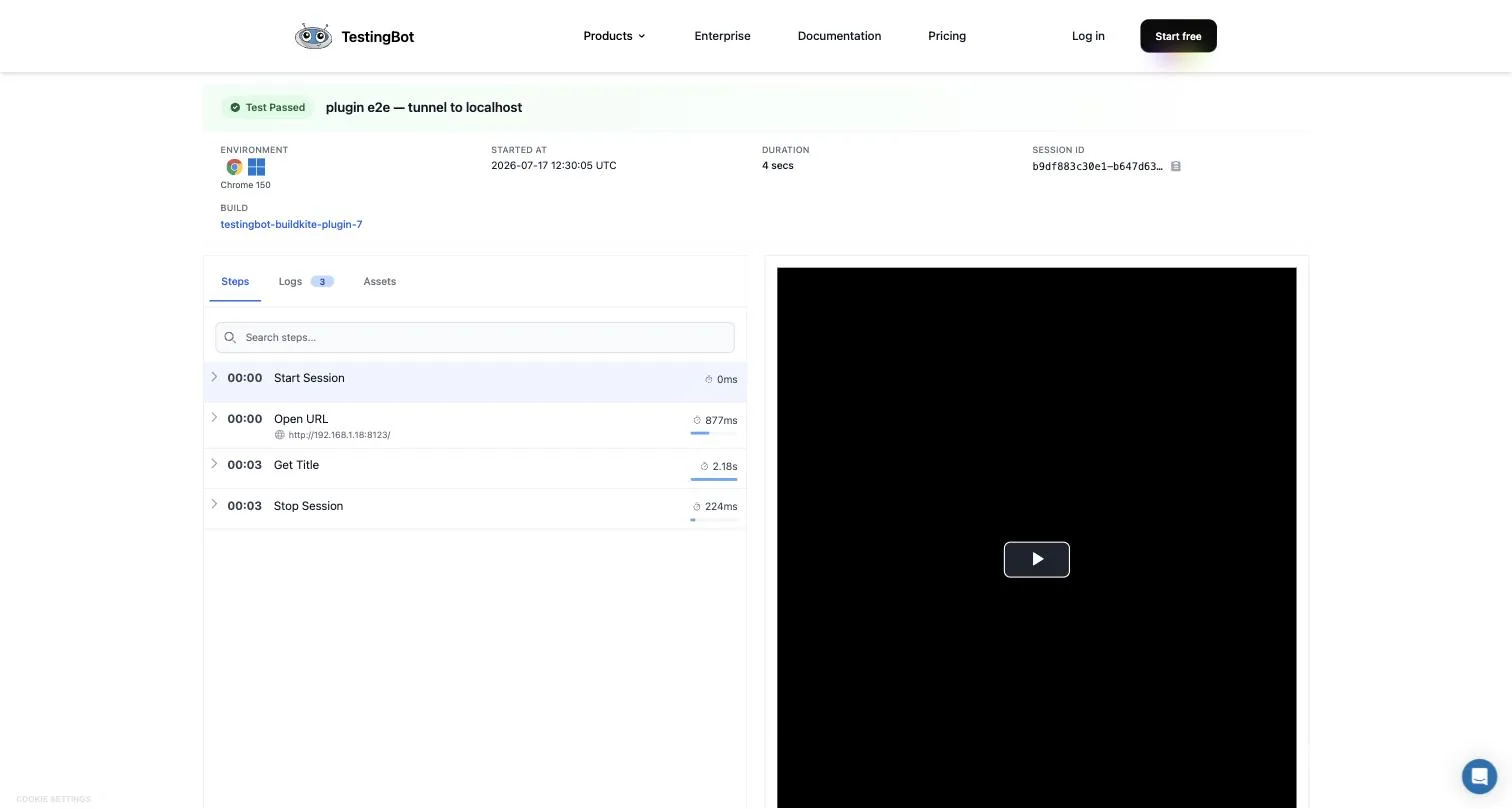Click the 00:03 Stop Session timestamp
The image size is (1512, 809).
click(244, 506)
